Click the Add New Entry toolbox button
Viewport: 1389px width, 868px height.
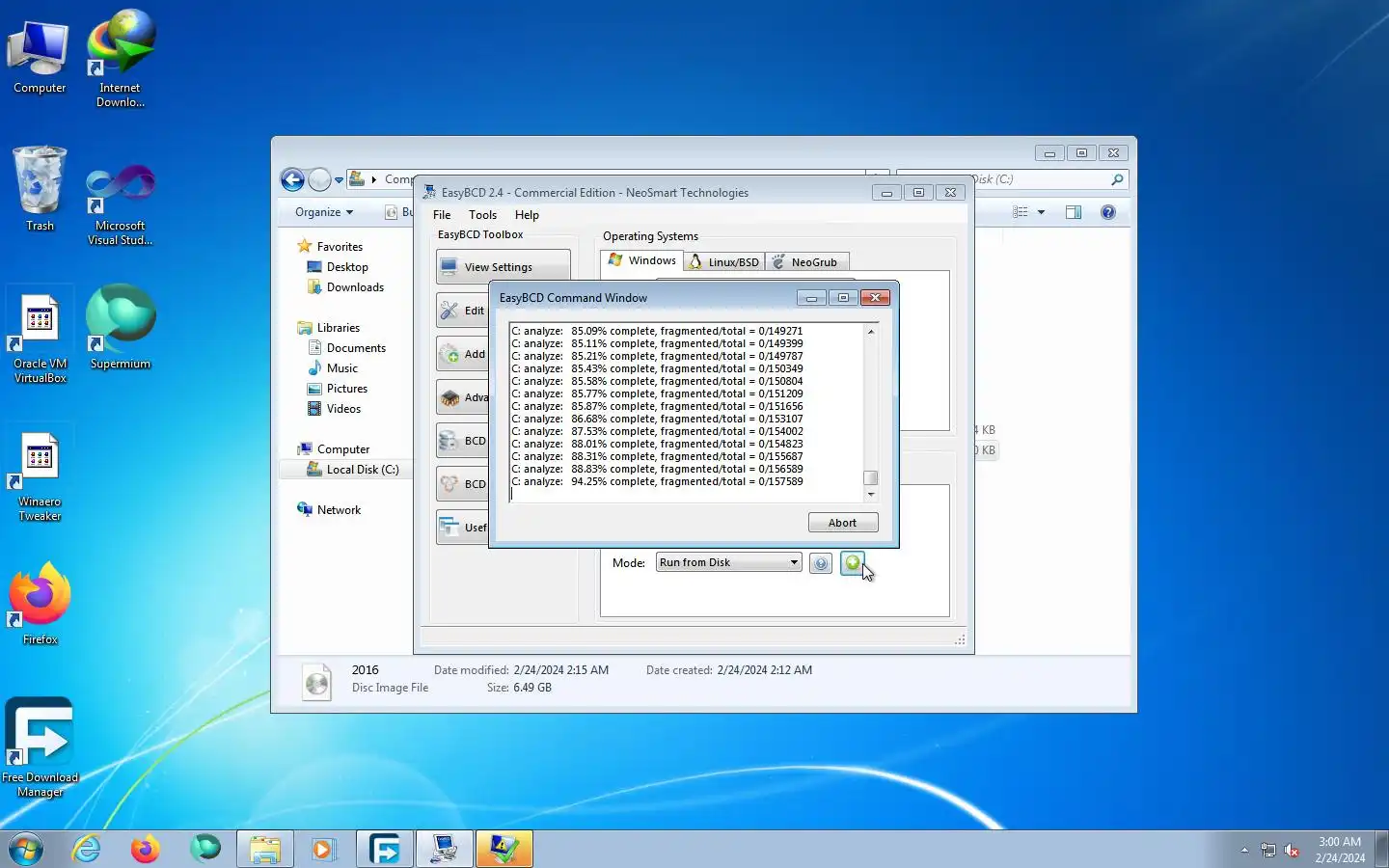click(x=463, y=353)
